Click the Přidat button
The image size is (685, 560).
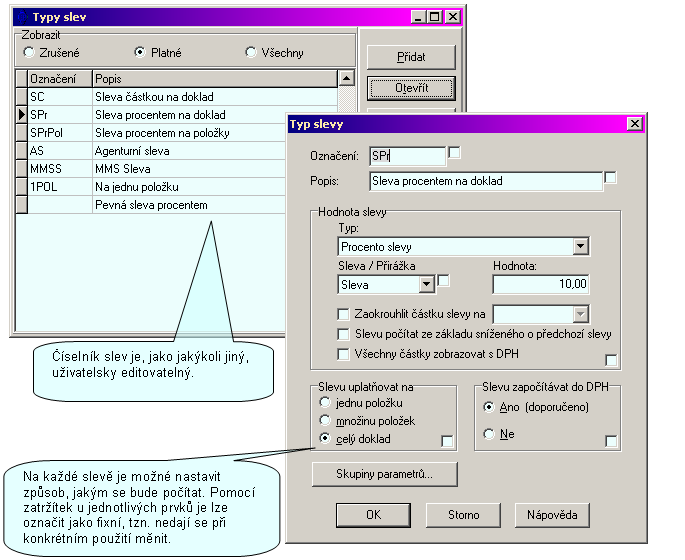tap(410, 57)
